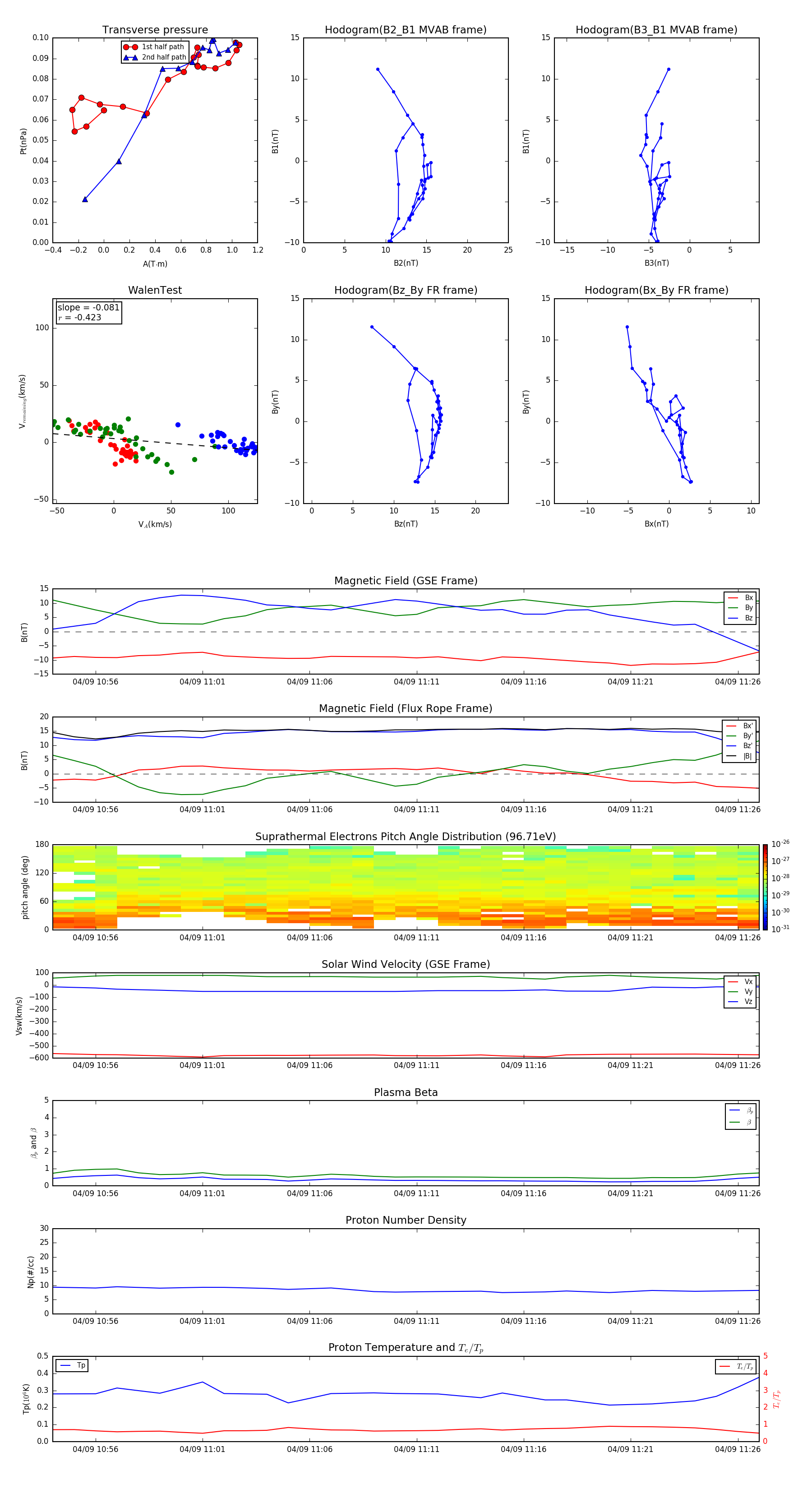Click the 'Transverse pressure' plot title
The image size is (812, 1489).
(155, 30)
